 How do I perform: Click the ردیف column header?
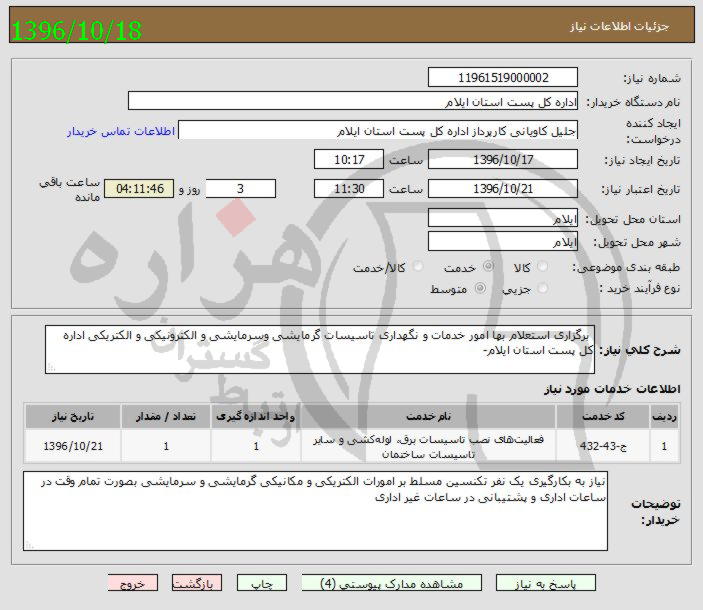(664, 416)
